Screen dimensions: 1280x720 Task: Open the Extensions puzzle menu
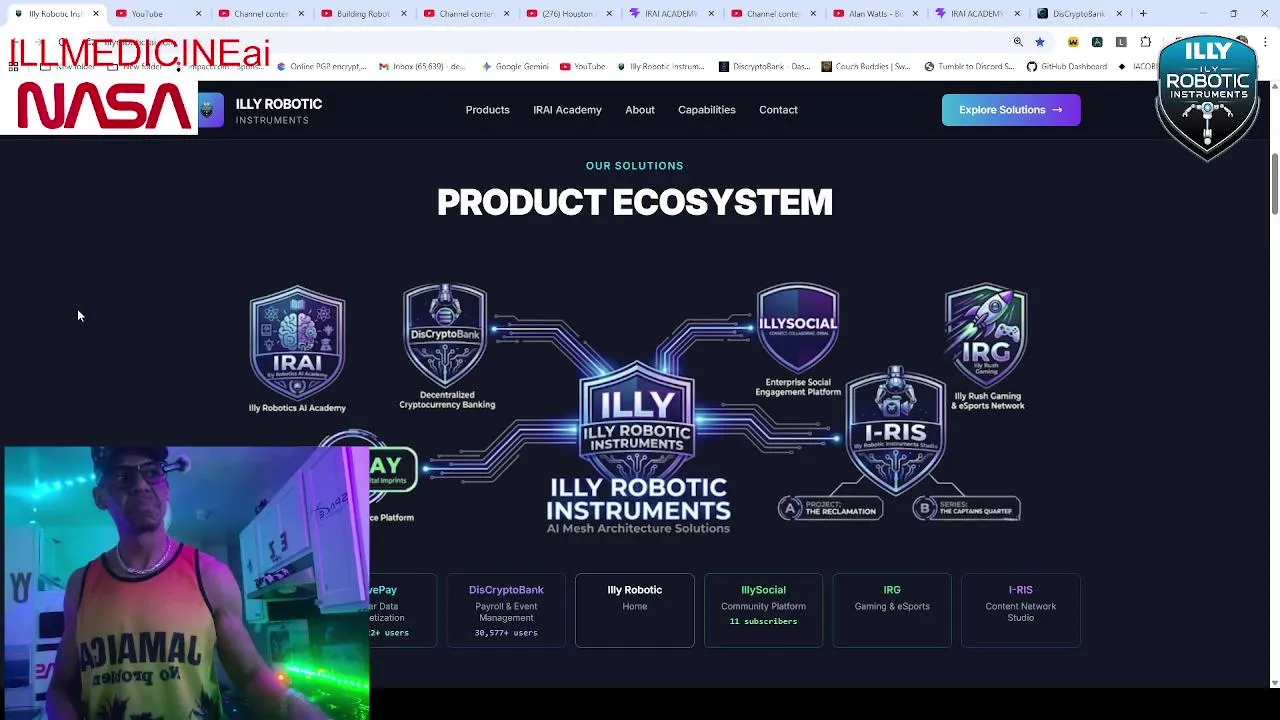[1146, 42]
